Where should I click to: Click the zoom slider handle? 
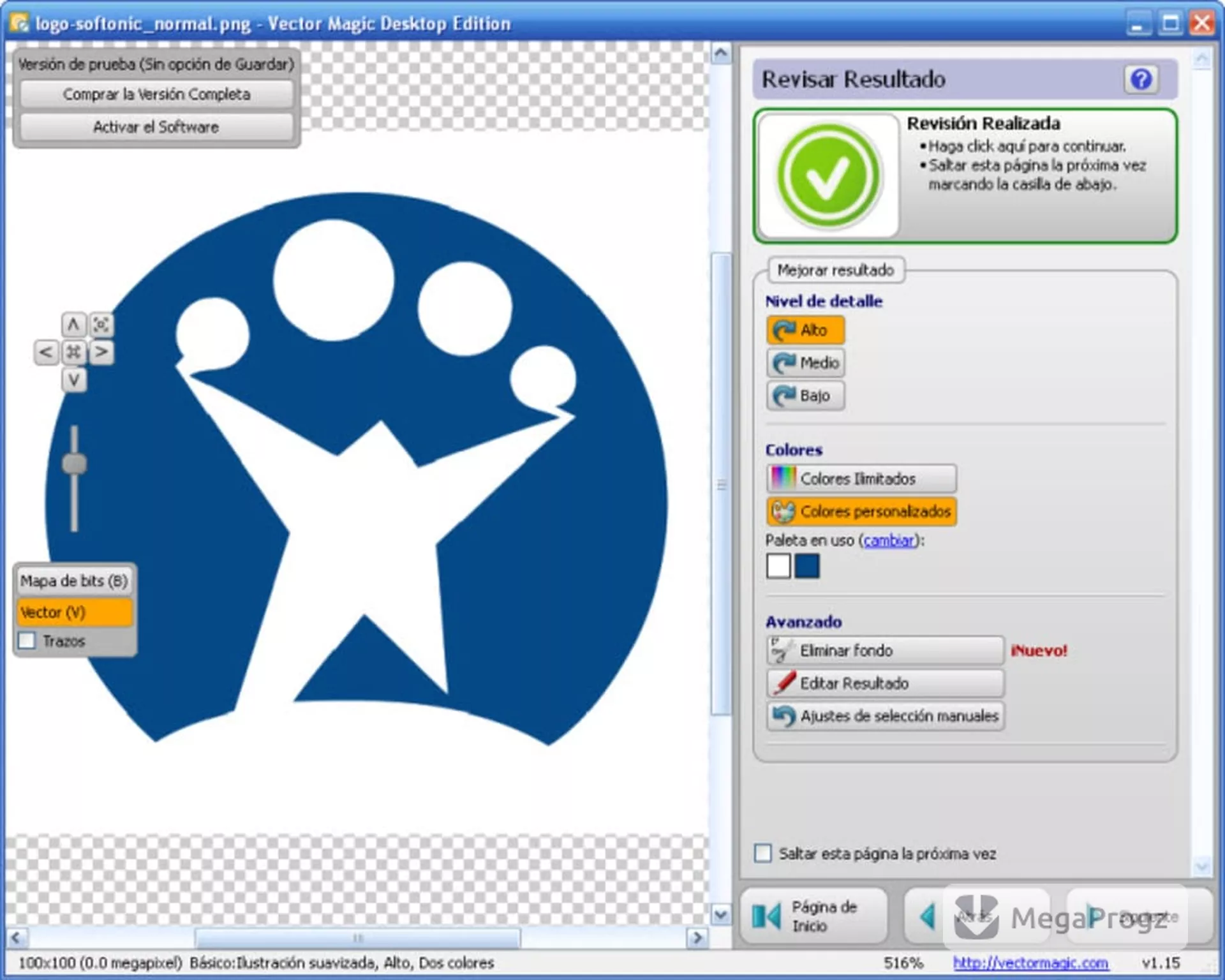click(x=74, y=464)
